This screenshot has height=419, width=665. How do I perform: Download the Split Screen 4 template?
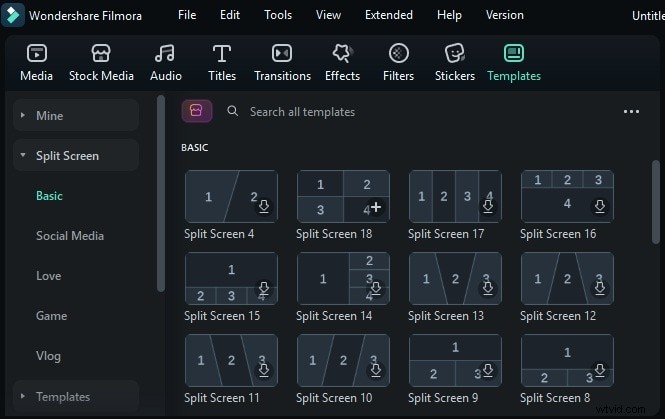264,207
